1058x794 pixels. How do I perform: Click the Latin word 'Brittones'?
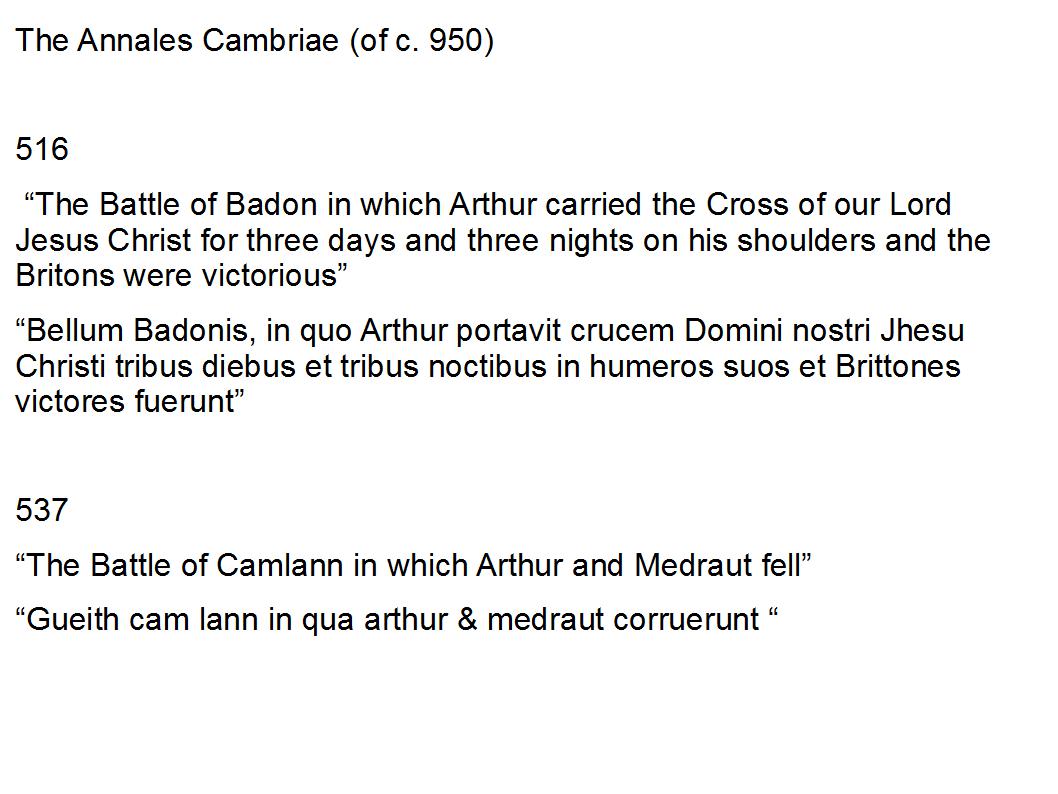pyautogui.click(x=898, y=366)
